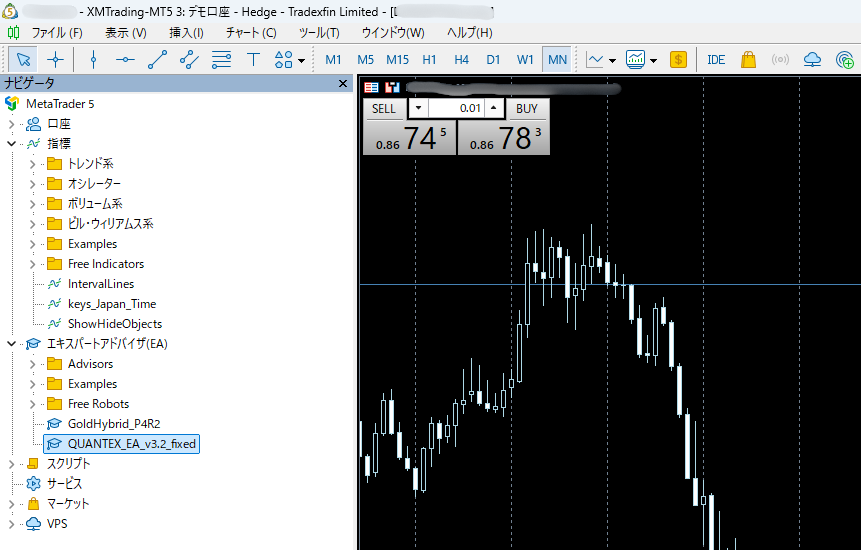Collapse the エキスパートアドバイザ(EA) tree node

click(12, 344)
